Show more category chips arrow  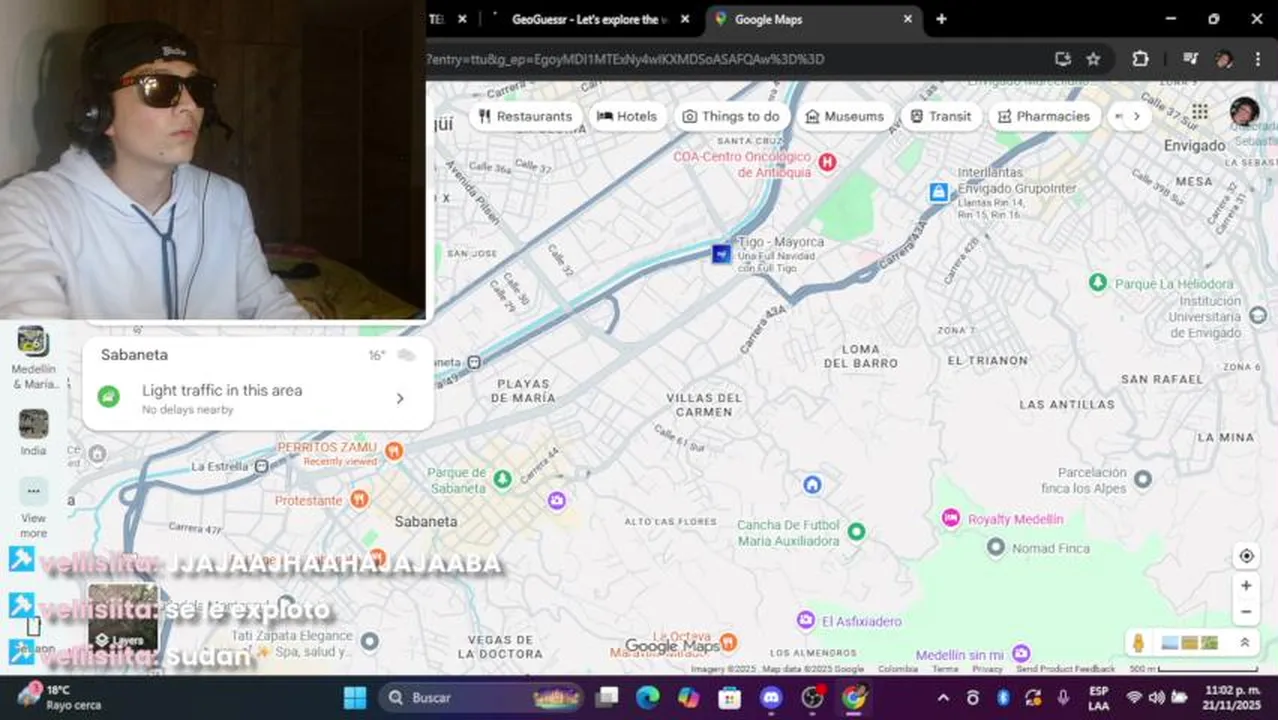pos(1136,116)
